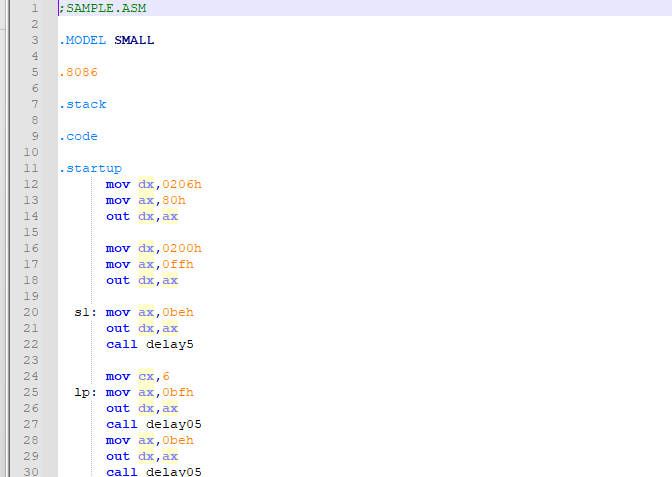The height and width of the screenshot is (477, 672).
Task: Click the value '0200h' on line 16
Action: 182,249
